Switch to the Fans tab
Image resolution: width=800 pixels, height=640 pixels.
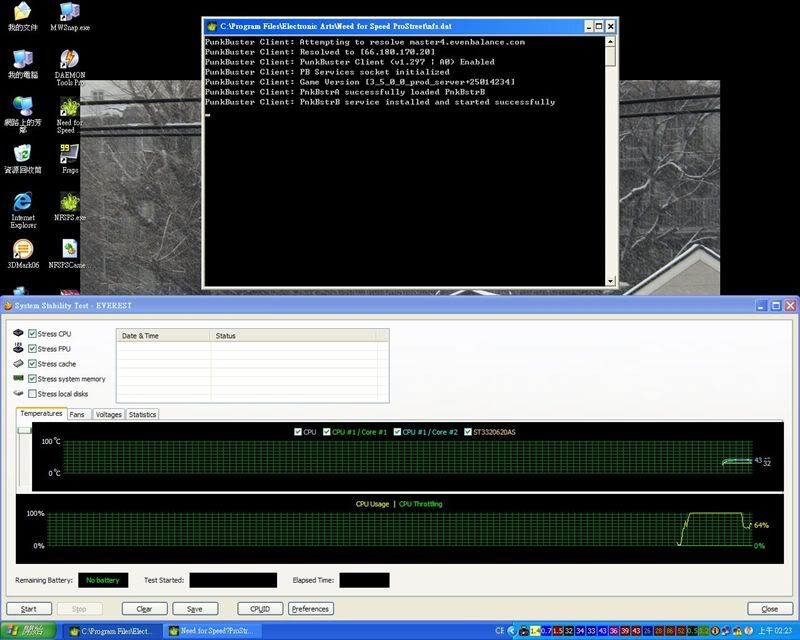click(x=78, y=414)
